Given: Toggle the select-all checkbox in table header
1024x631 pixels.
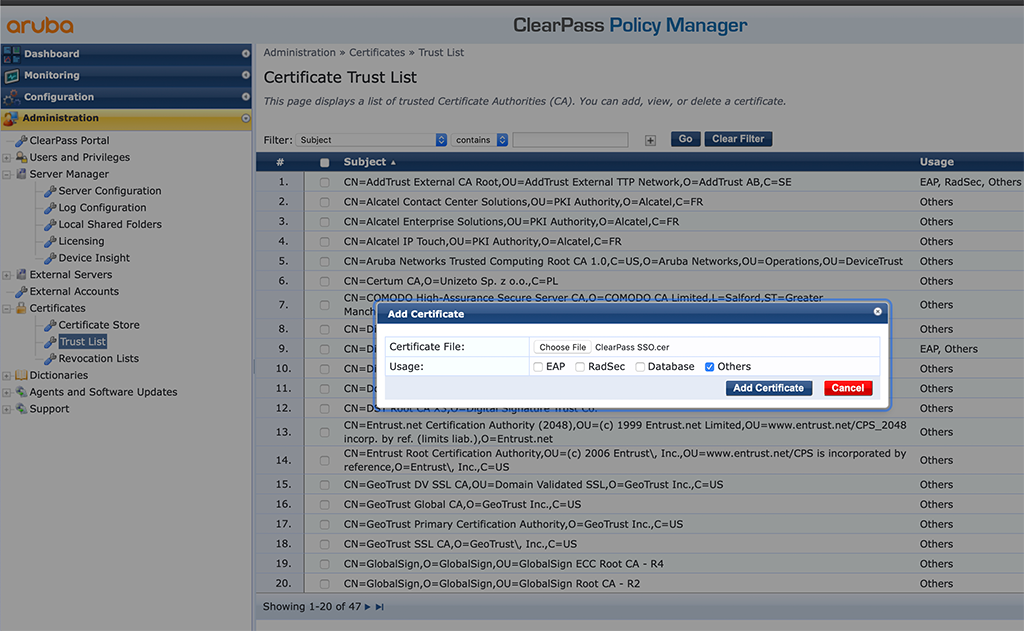Looking at the screenshot, I should click(x=325, y=163).
